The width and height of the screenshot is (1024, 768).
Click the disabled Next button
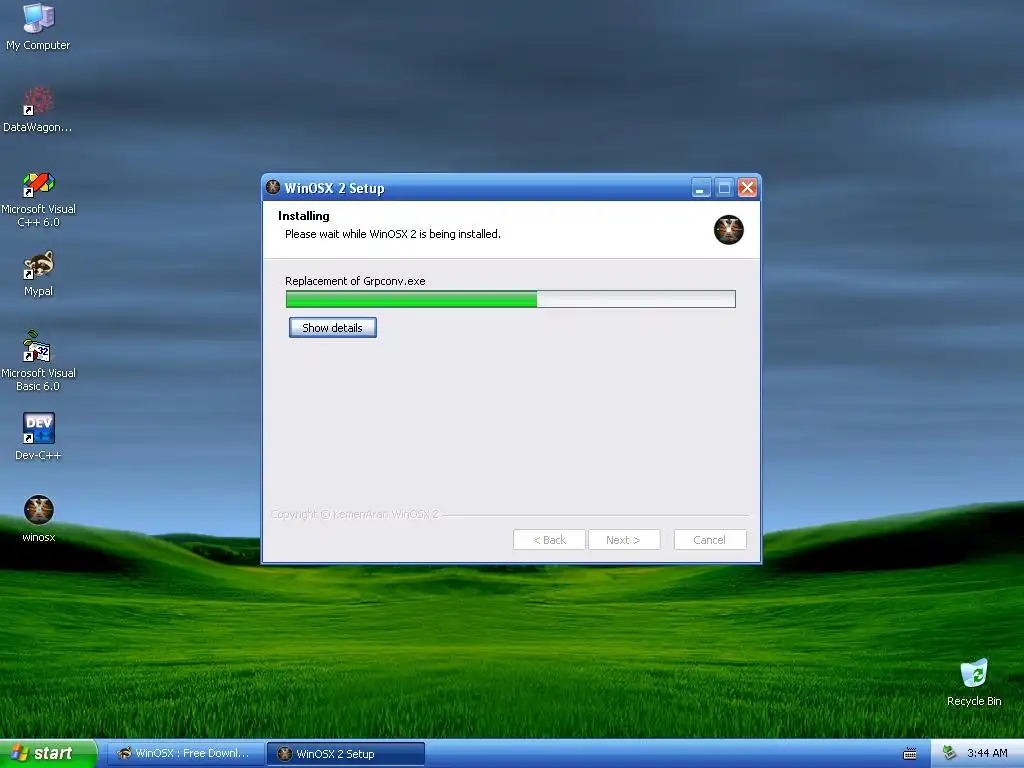click(624, 539)
